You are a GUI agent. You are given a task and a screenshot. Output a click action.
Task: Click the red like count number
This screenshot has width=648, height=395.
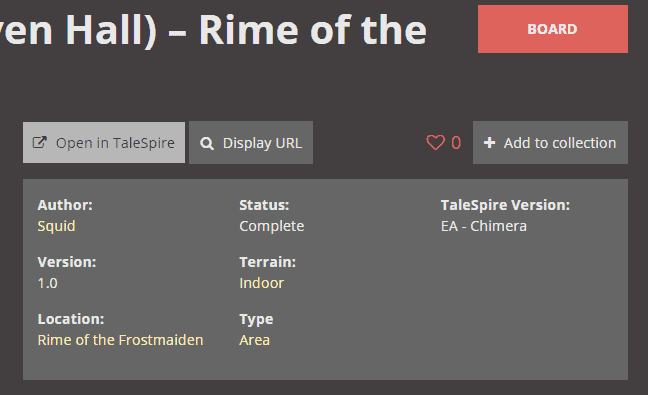456,143
